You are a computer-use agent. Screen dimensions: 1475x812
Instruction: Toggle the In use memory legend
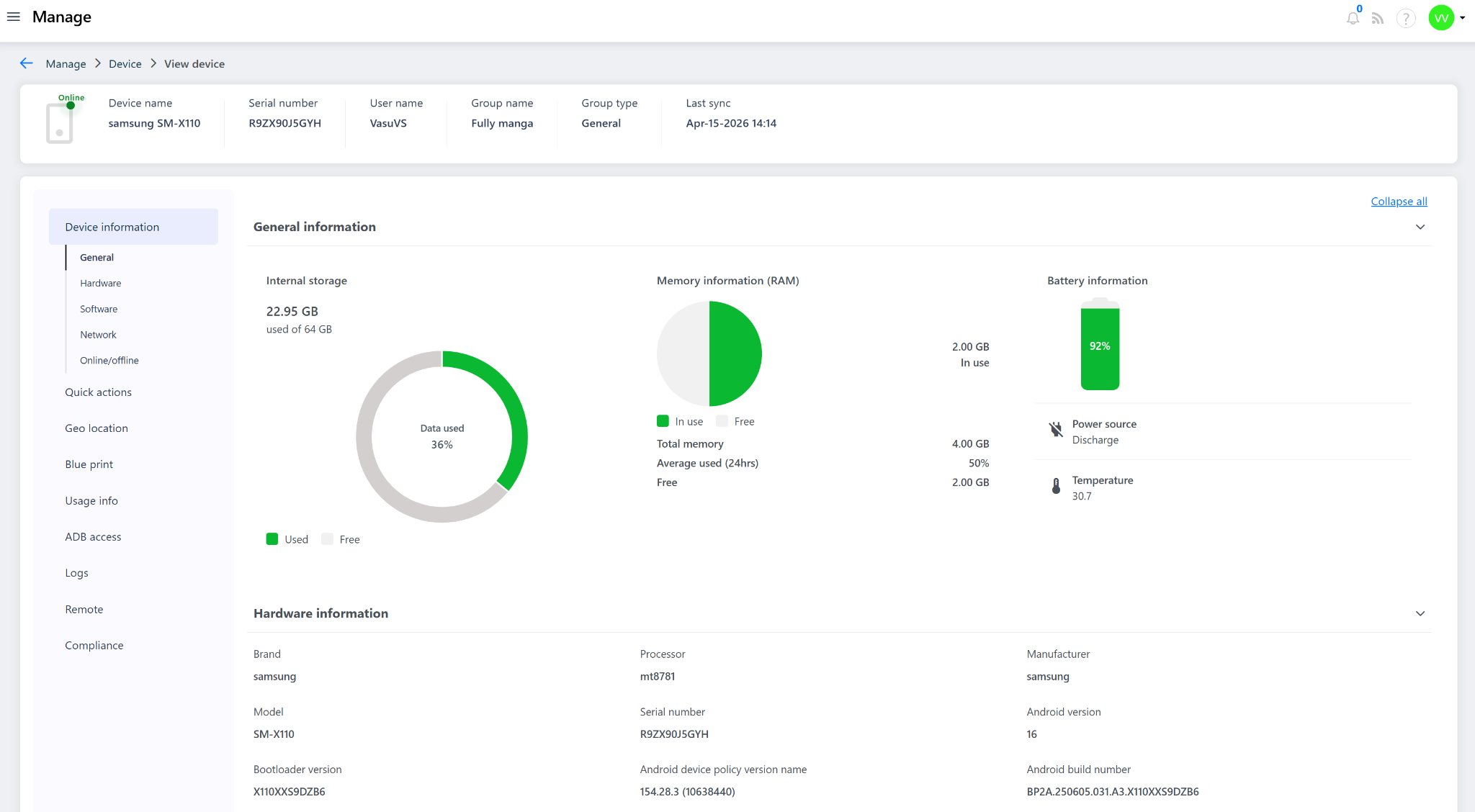[x=680, y=421]
